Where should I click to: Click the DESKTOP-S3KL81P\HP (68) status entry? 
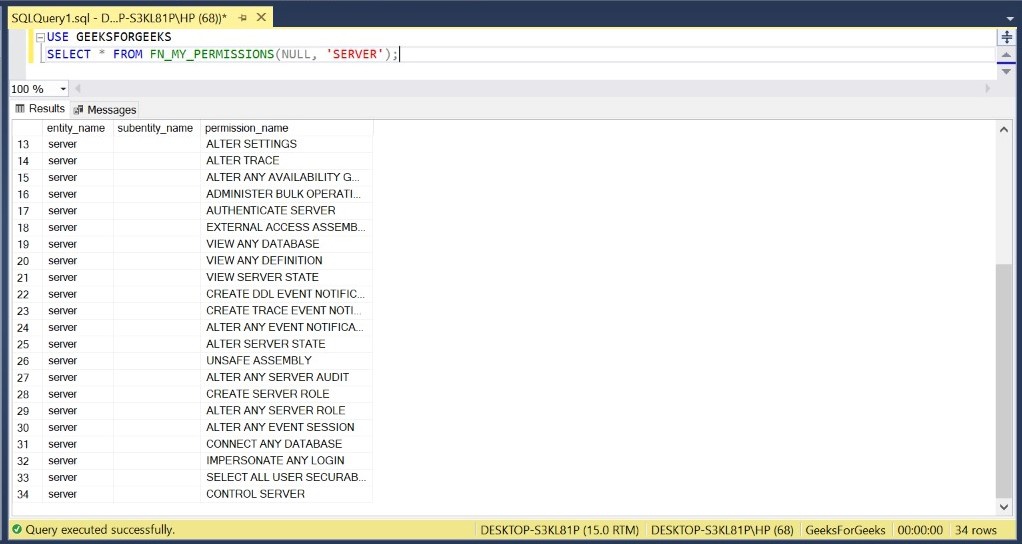[722, 530]
